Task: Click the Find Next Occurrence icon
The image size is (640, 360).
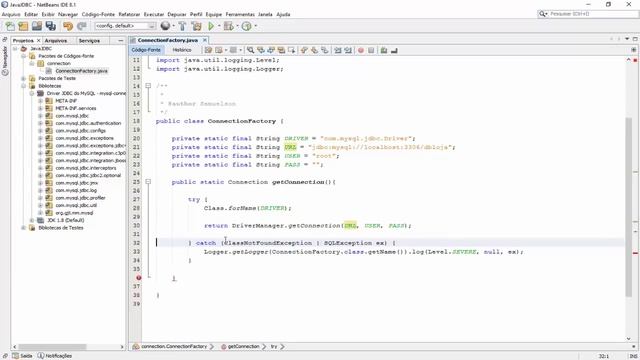Action: (271, 50)
